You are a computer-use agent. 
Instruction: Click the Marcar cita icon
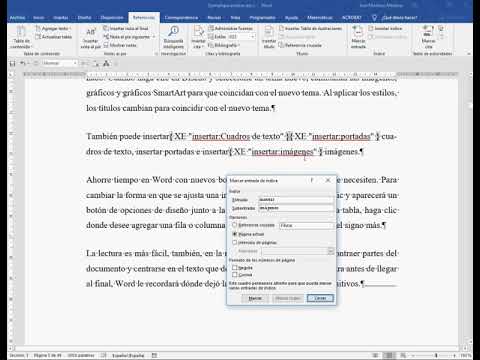[x=428, y=31]
